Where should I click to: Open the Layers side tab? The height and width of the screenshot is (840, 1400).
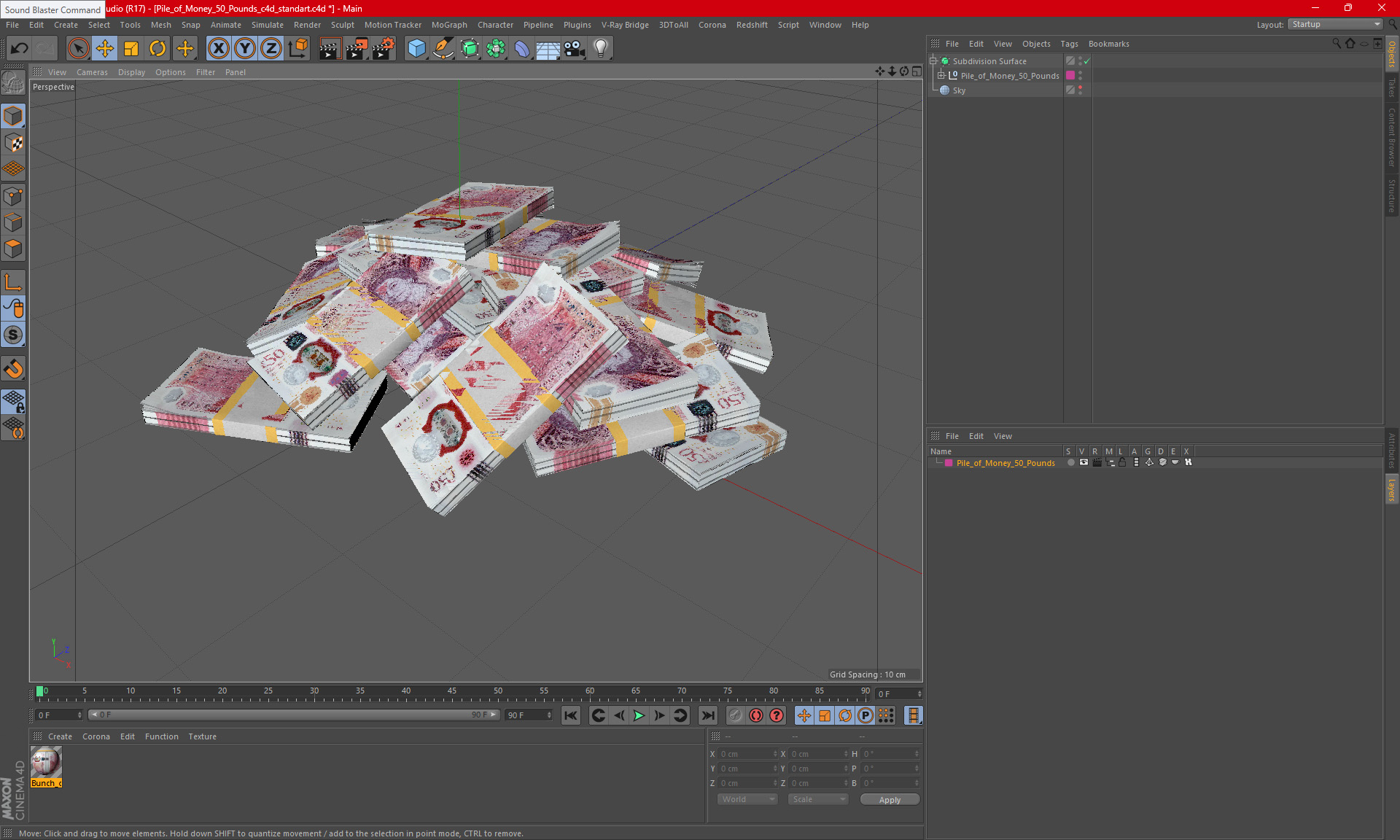point(1391,489)
